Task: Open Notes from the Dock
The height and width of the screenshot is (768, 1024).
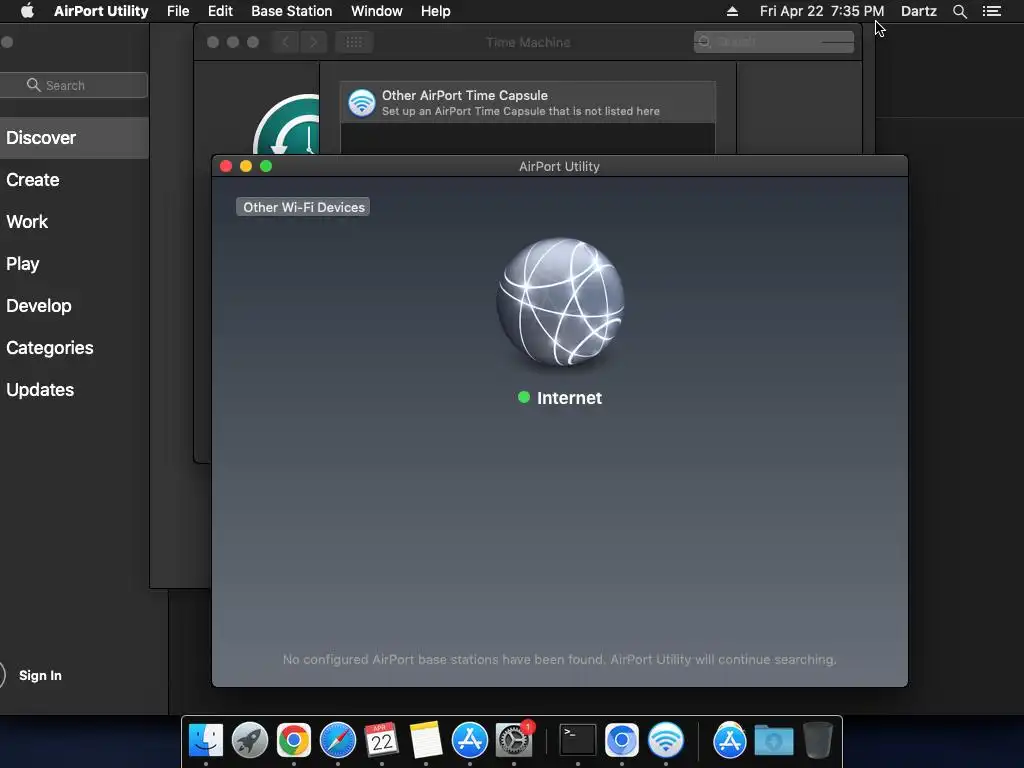Action: tap(426, 740)
